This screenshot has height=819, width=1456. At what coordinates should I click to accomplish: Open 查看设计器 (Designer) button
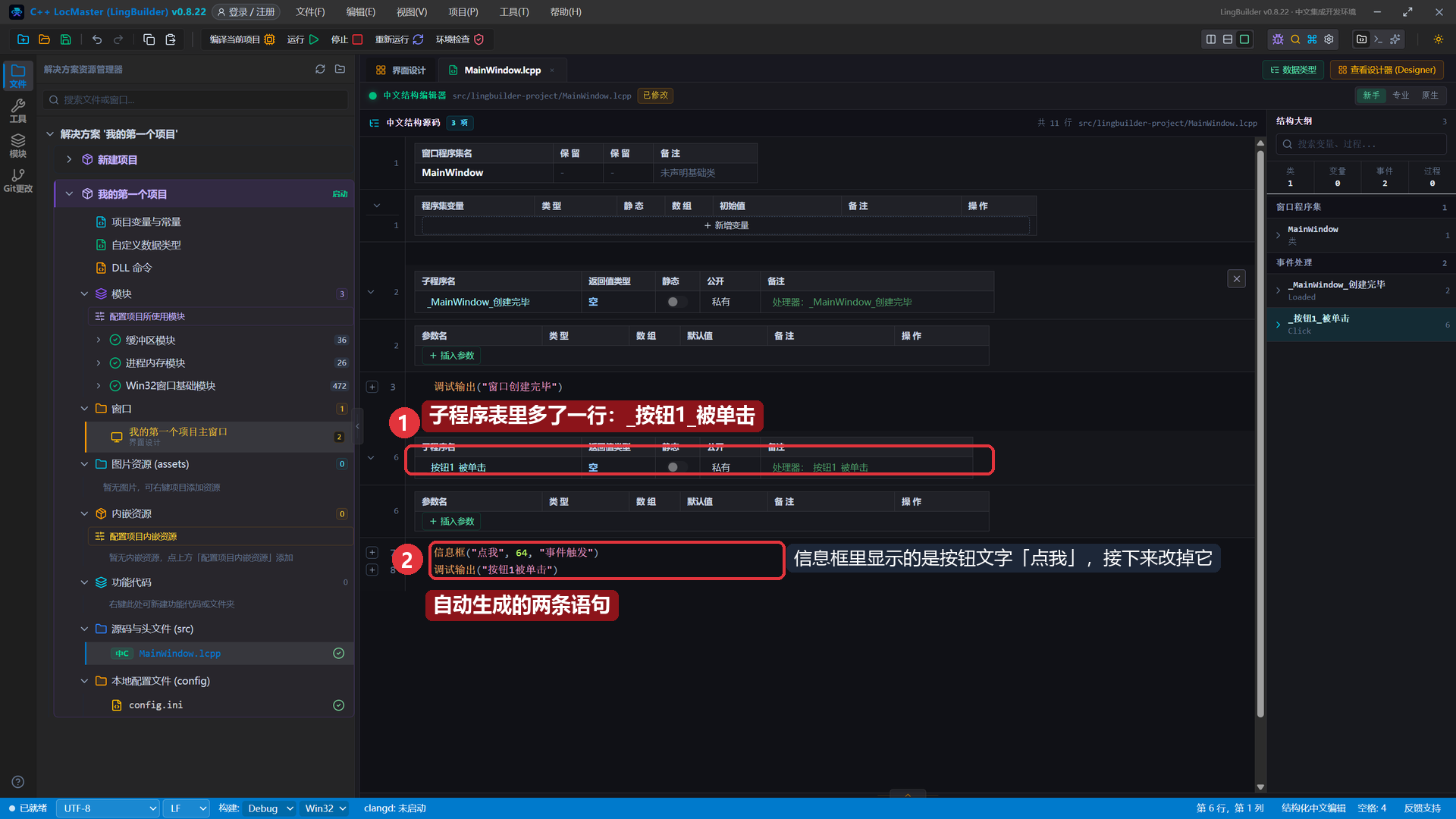click(x=1387, y=70)
